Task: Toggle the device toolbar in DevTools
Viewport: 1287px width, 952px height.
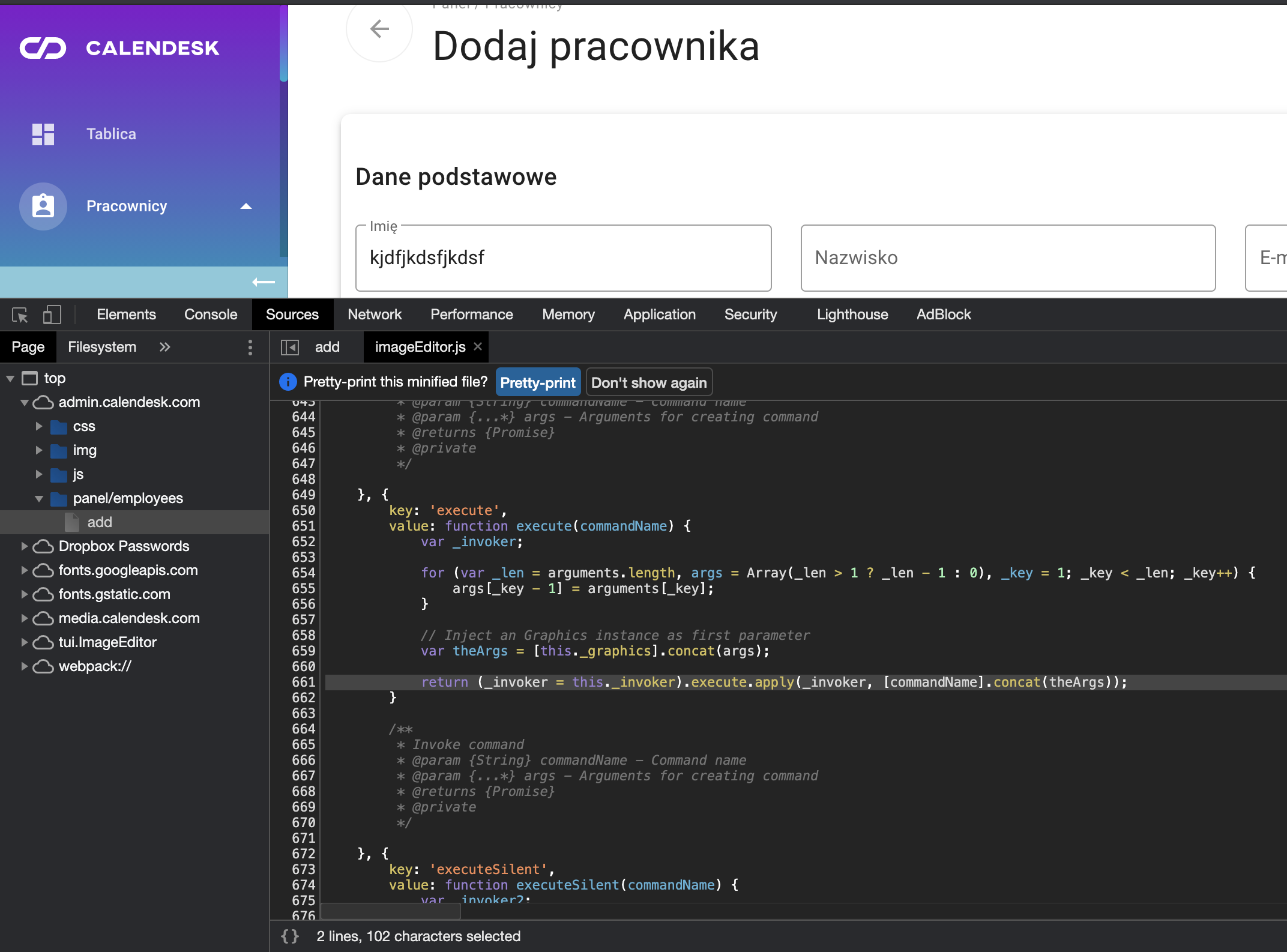Action: 52,315
